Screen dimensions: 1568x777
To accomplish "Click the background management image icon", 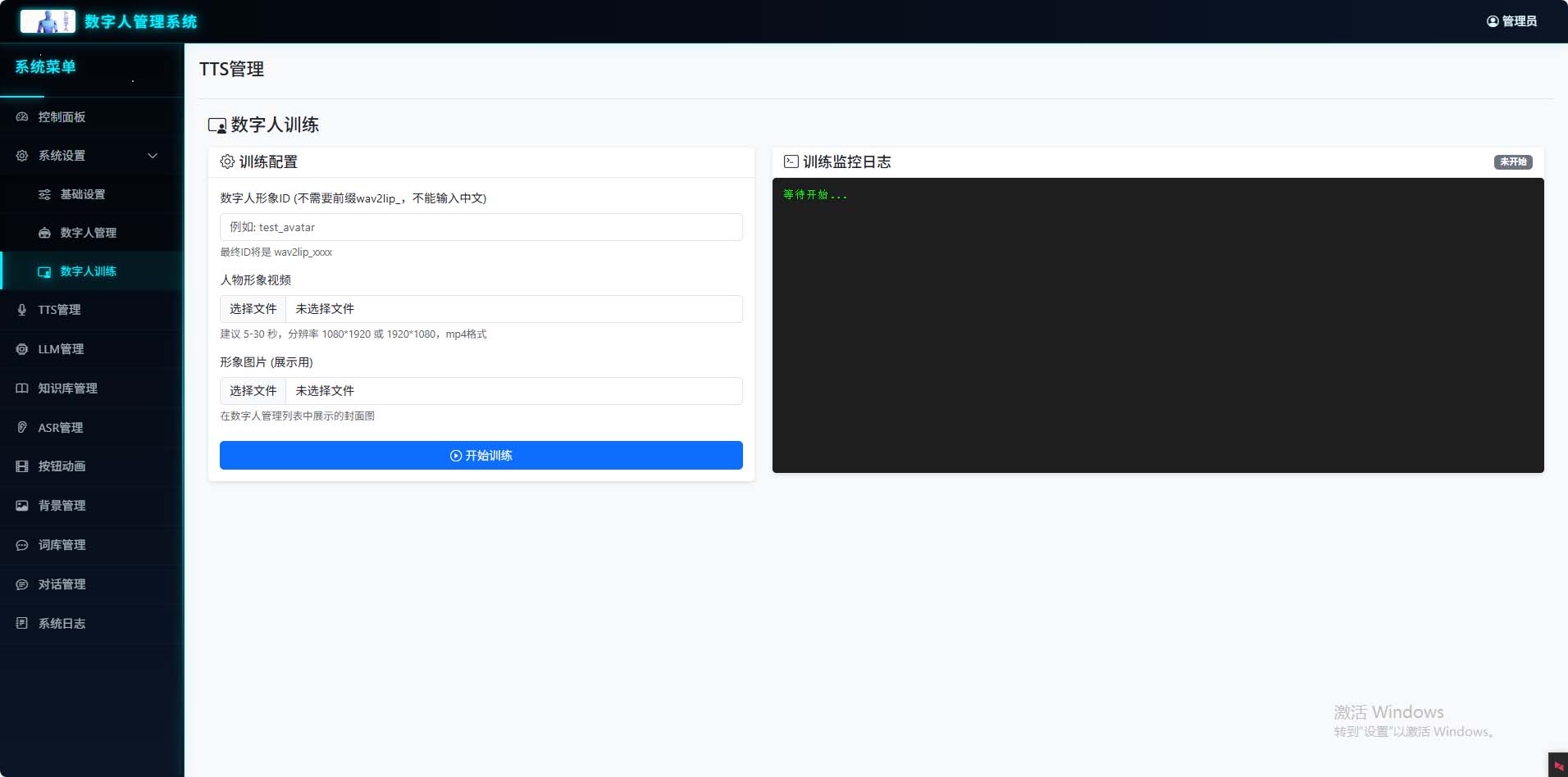I will click(x=22, y=506).
